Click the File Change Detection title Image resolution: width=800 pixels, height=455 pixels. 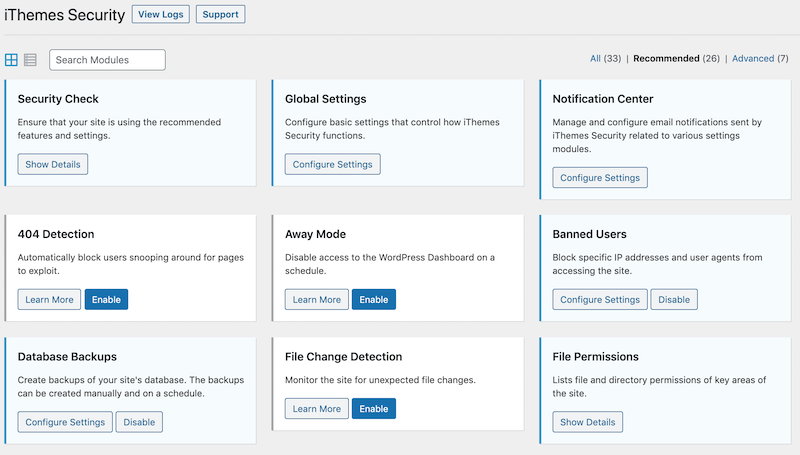[x=343, y=357]
